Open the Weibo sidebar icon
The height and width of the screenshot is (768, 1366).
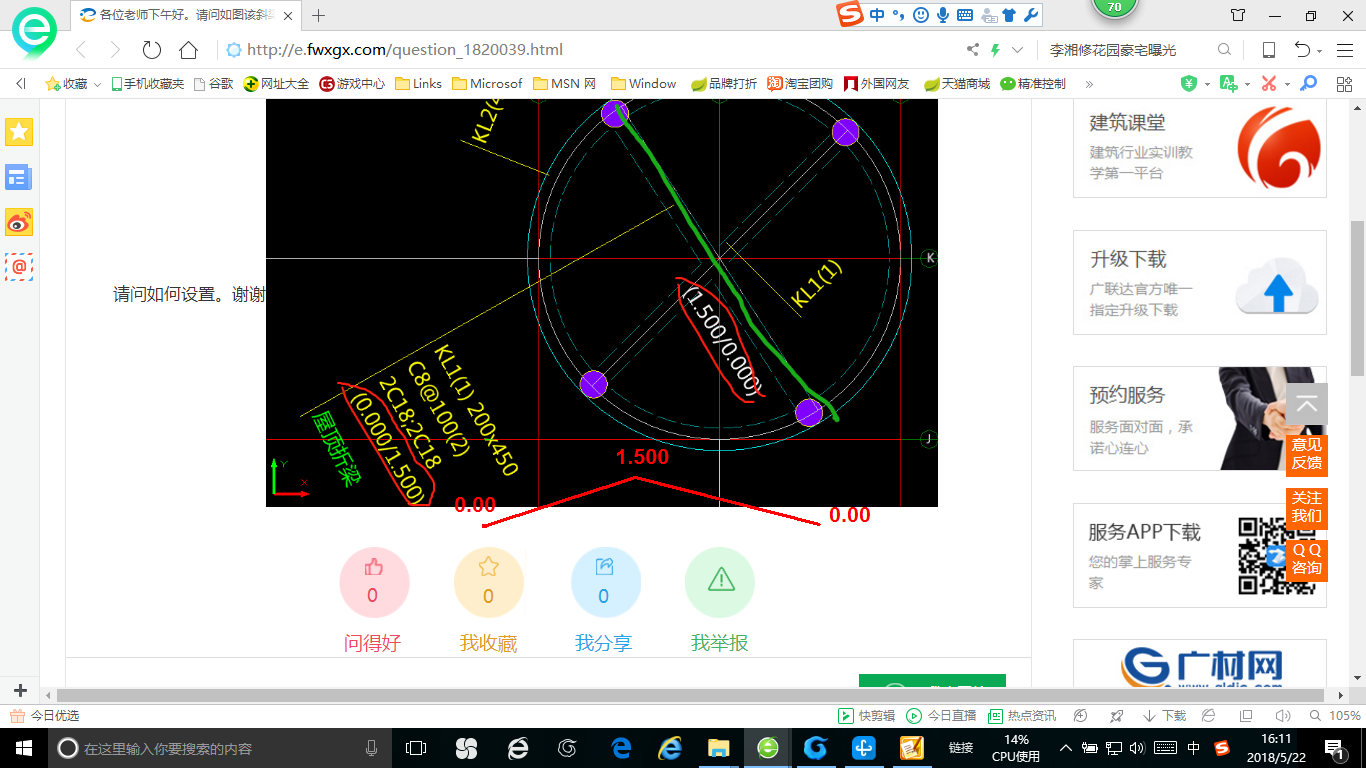point(19,222)
